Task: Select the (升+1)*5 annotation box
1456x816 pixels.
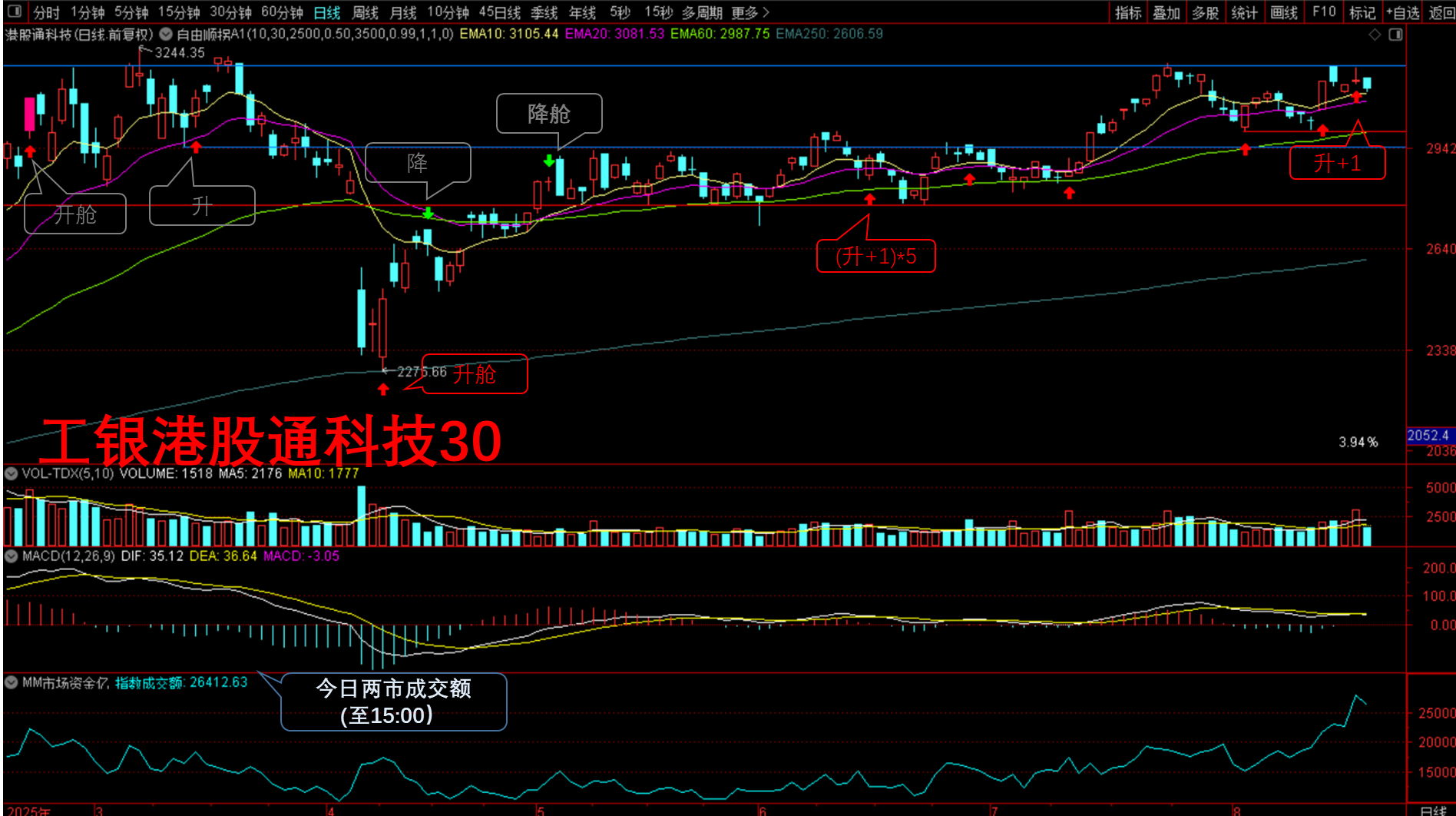Action: pos(875,256)
